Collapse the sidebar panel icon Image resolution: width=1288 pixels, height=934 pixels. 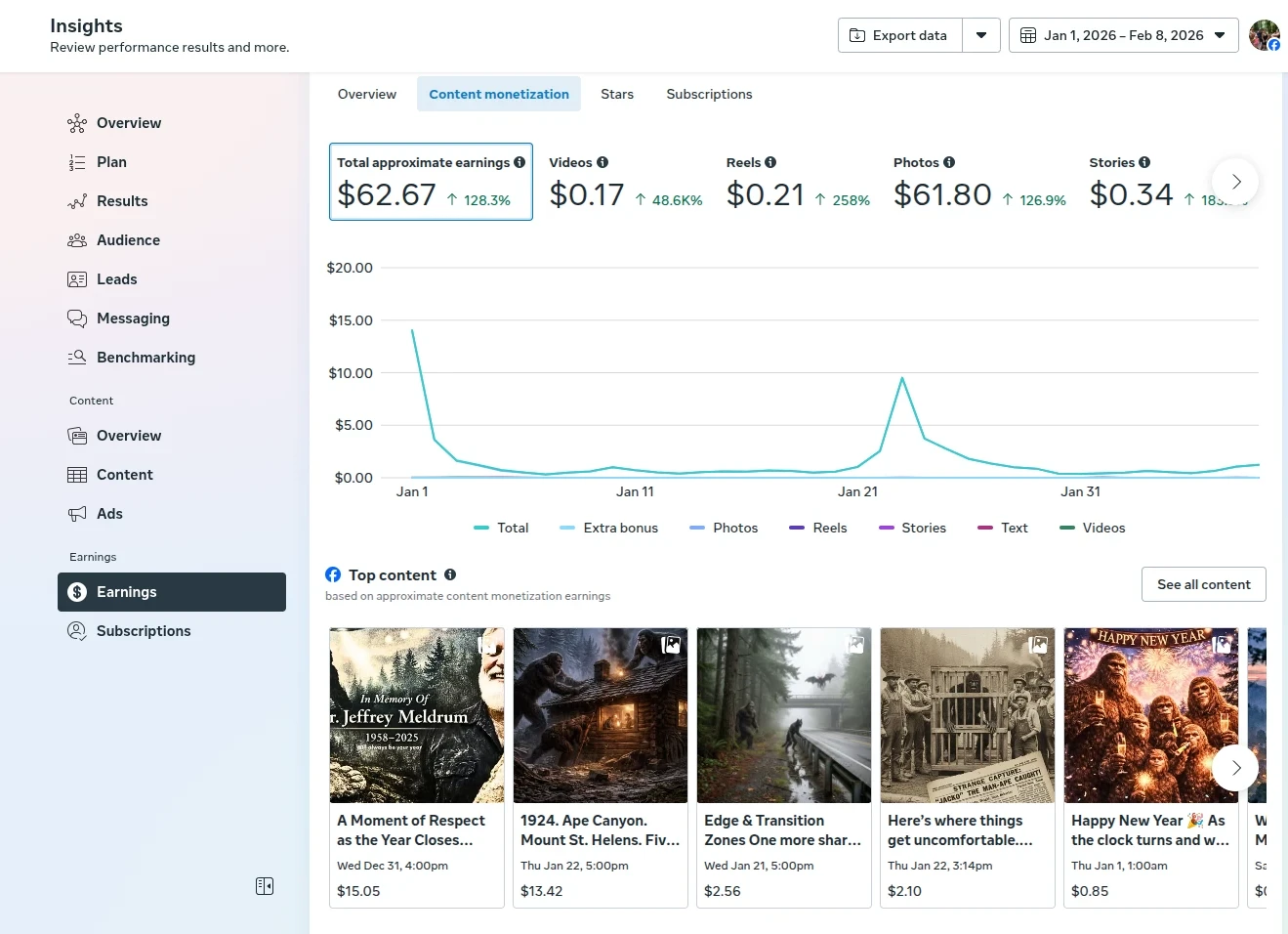coord(265,886)
